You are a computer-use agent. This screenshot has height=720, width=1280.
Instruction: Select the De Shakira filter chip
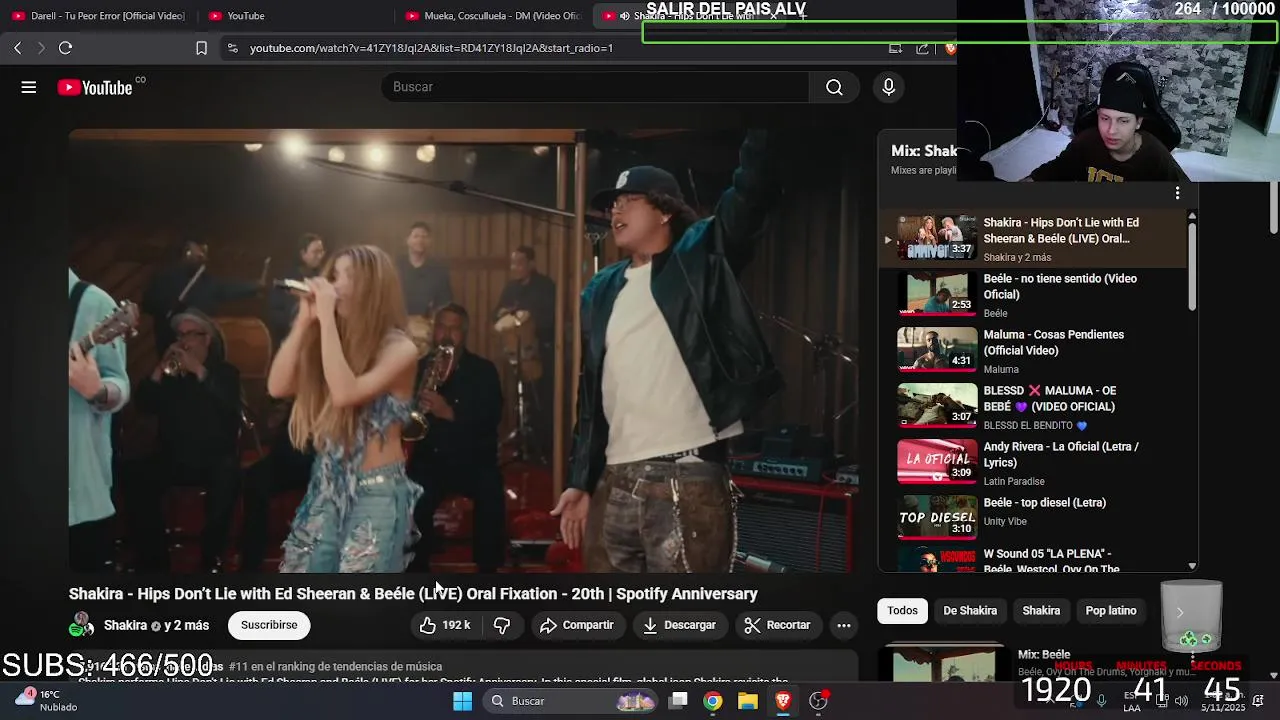pos(970,610)
